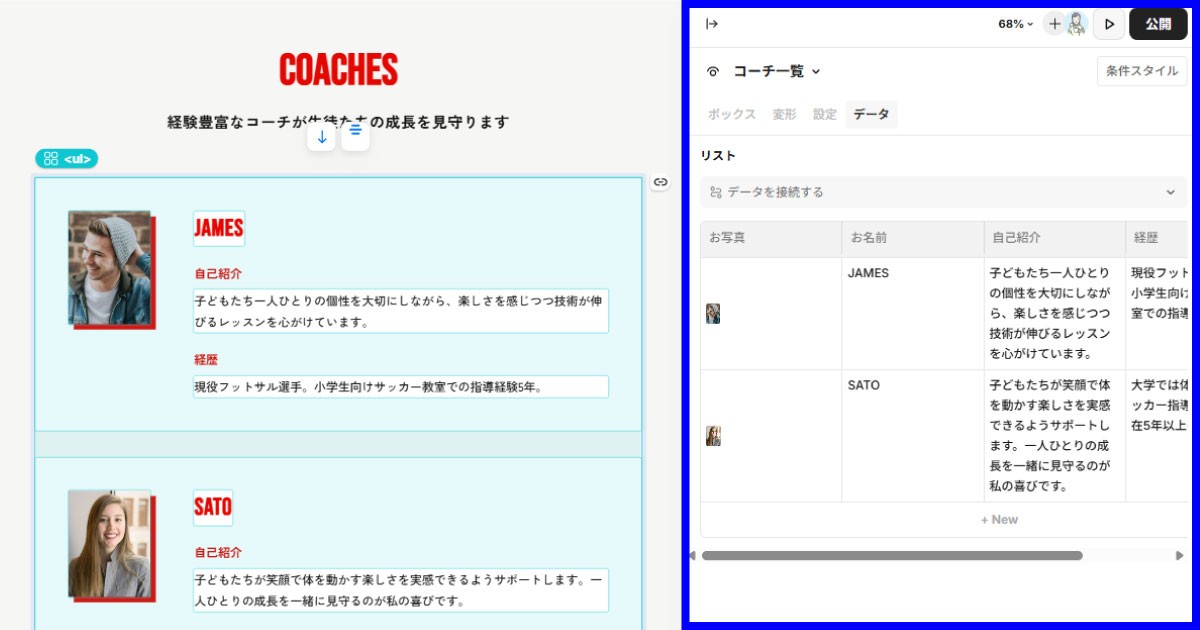Viewport: 1200px width, 630px height.
Task: Toggle visibility of コーチ一覧 with the eye icon
Action: click(x=711, y=71)
